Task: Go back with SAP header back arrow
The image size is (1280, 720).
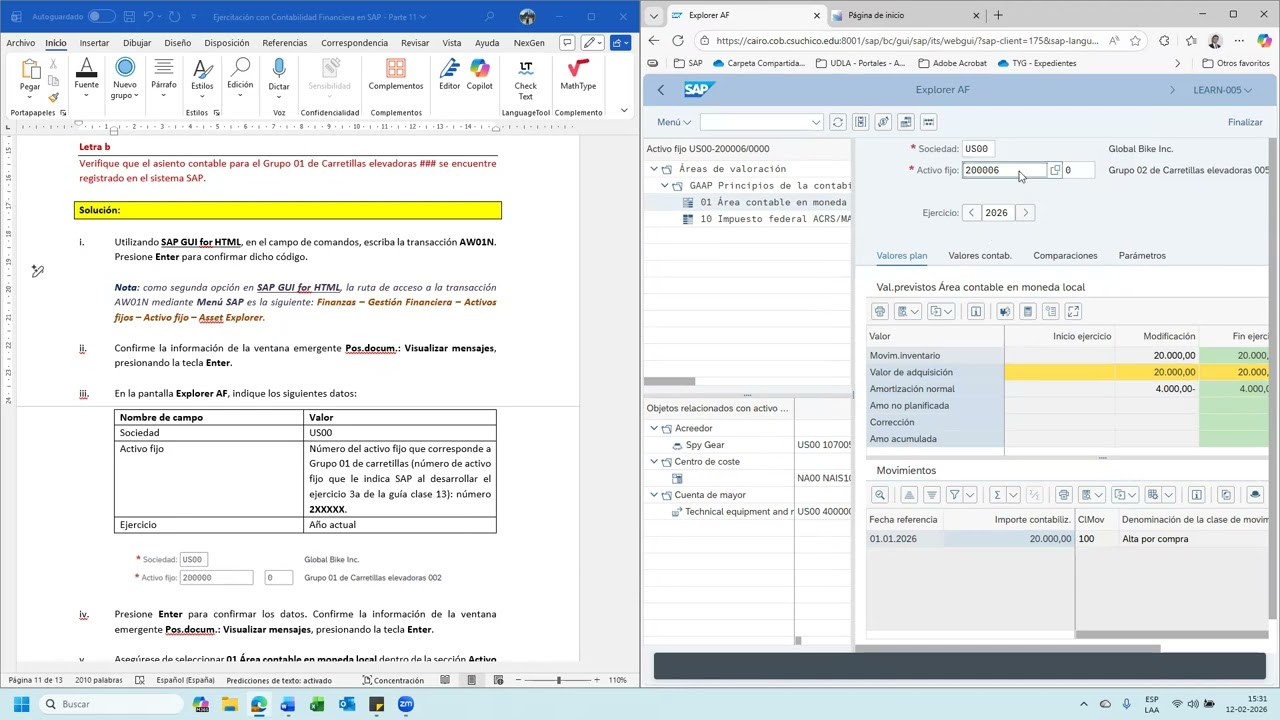Action: 661,90
